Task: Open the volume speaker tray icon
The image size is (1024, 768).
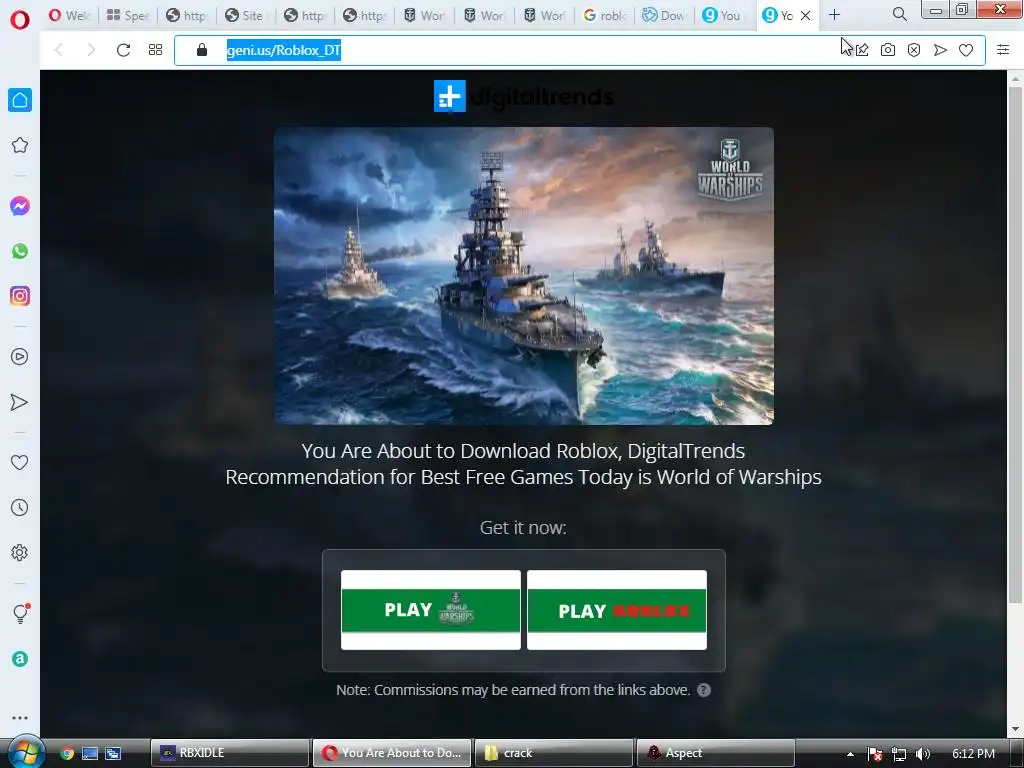Action: (923, 754)
